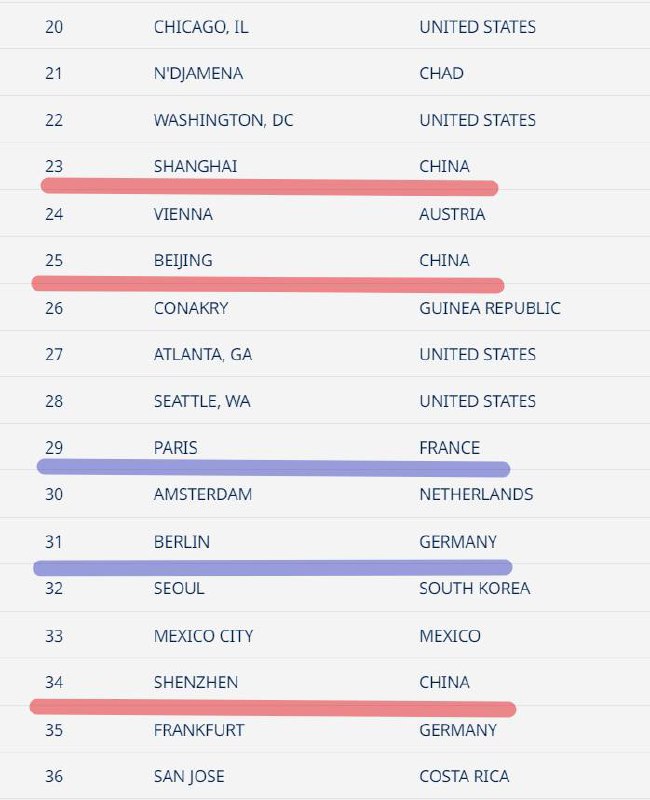Select Conakry in the ranking table
Image resolution: width=650 pixels, height=800 pixels.
191,308
